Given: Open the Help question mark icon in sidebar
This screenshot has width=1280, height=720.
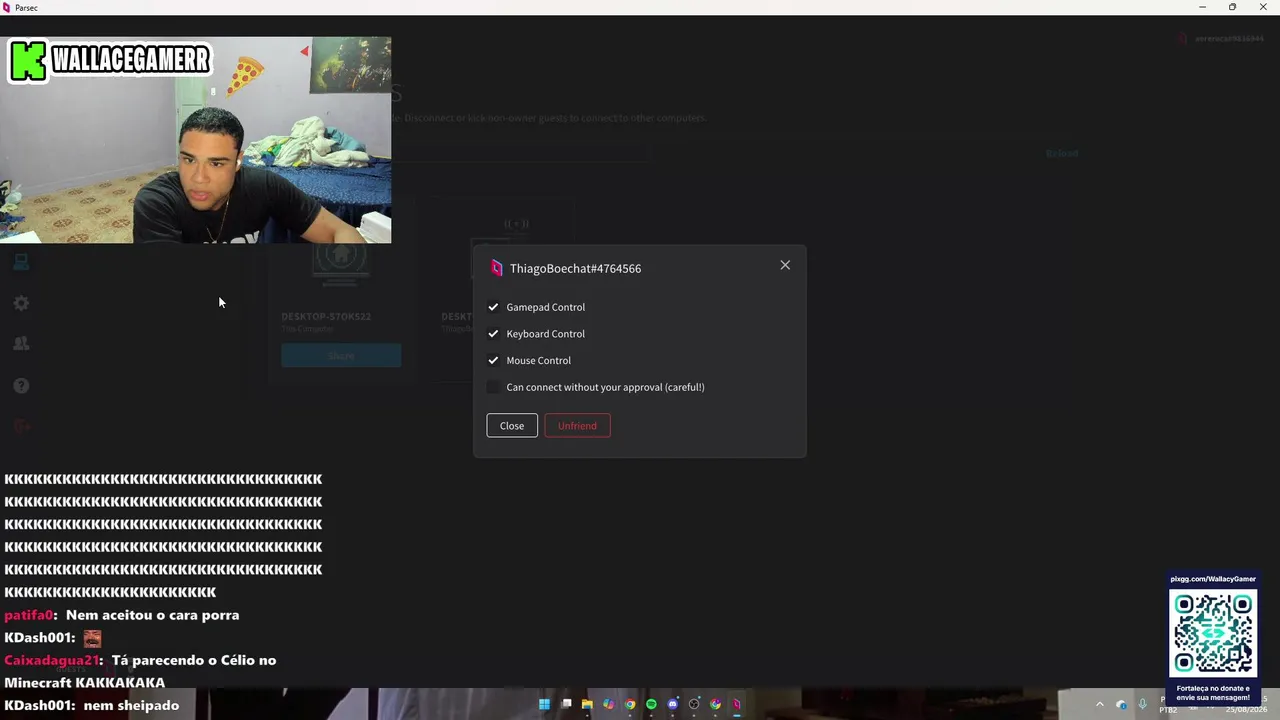Looking at the screenshot, I should [21, 385].
